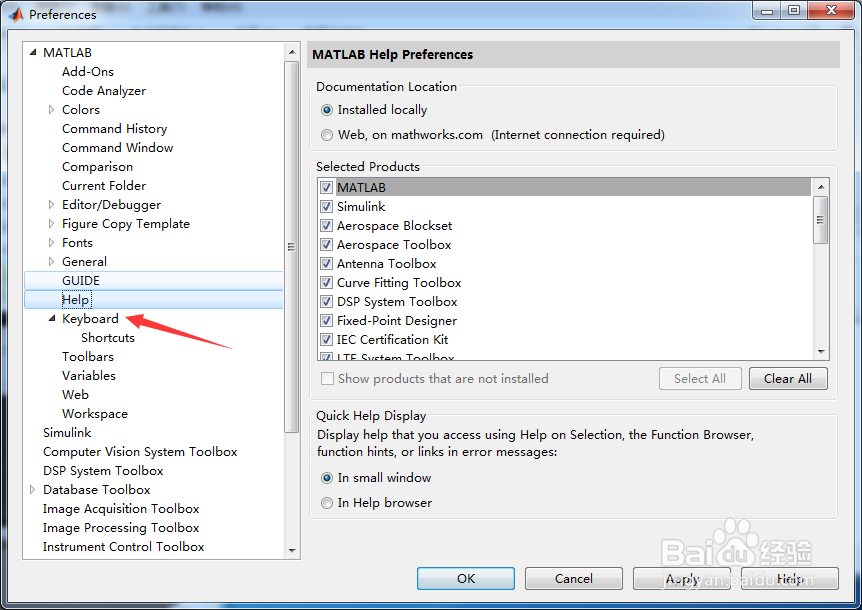Select Workspace preferences

click(95, 414)
